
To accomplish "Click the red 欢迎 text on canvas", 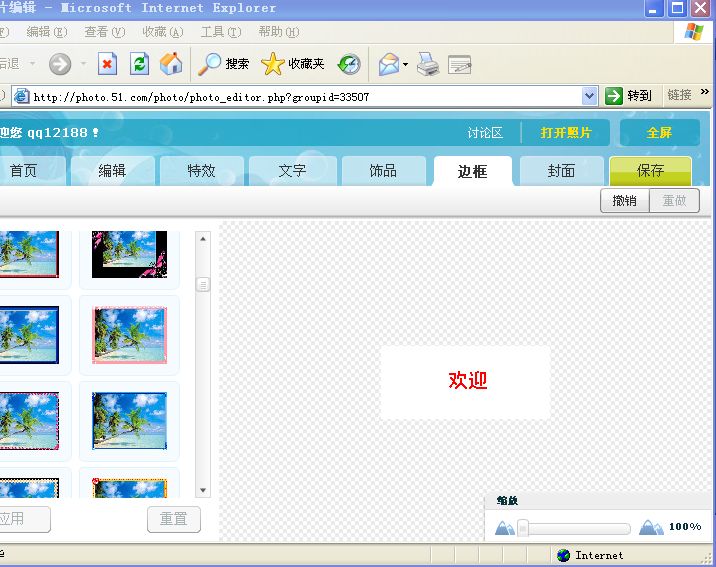I will click(468, 380).
